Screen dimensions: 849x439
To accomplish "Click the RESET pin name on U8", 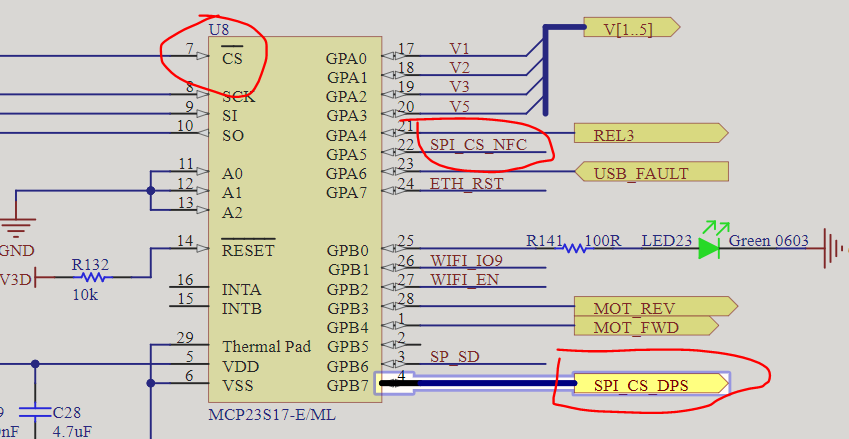I will pyautogui.click(x=248, y=250).
